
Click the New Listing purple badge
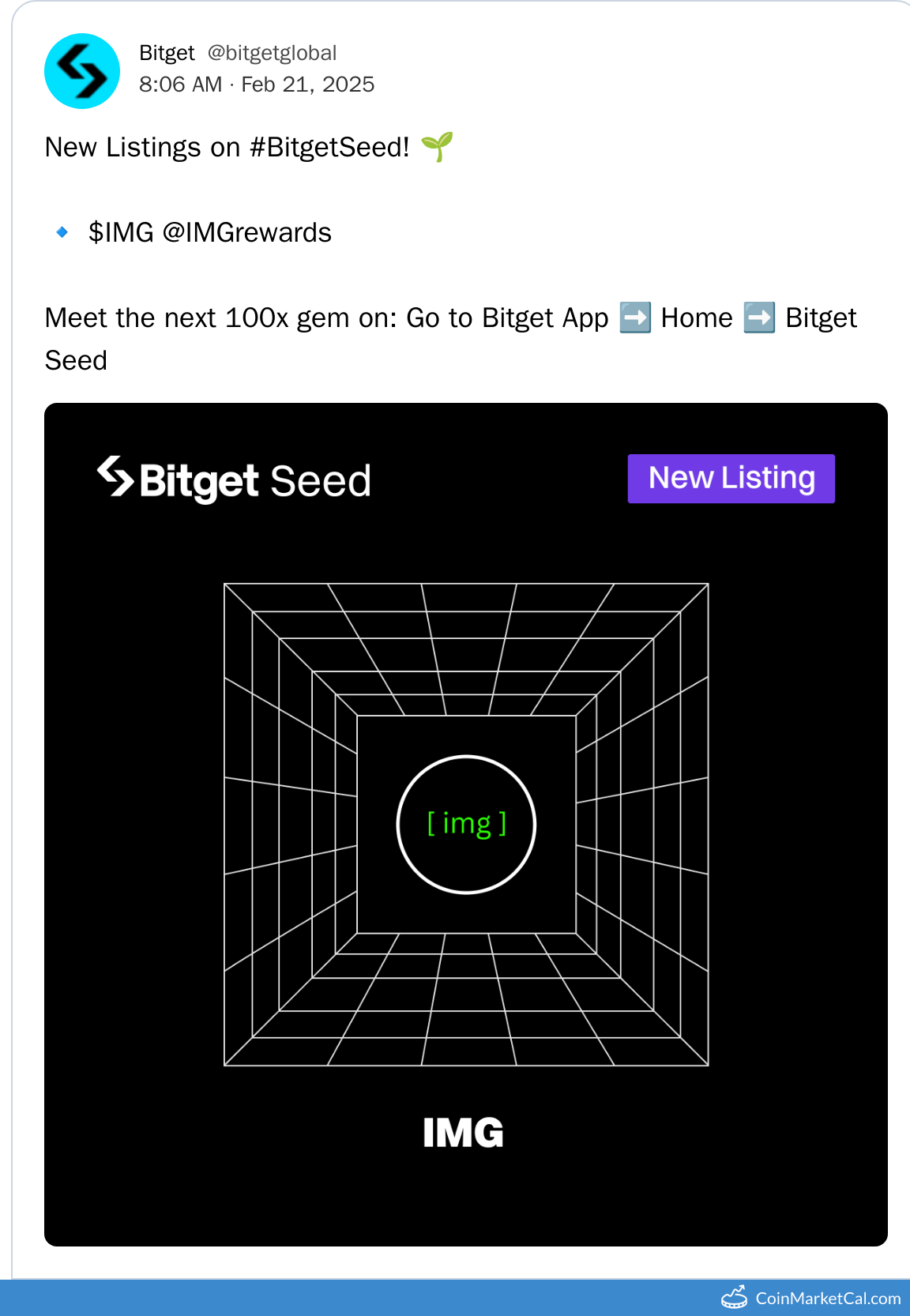point(731,479)
